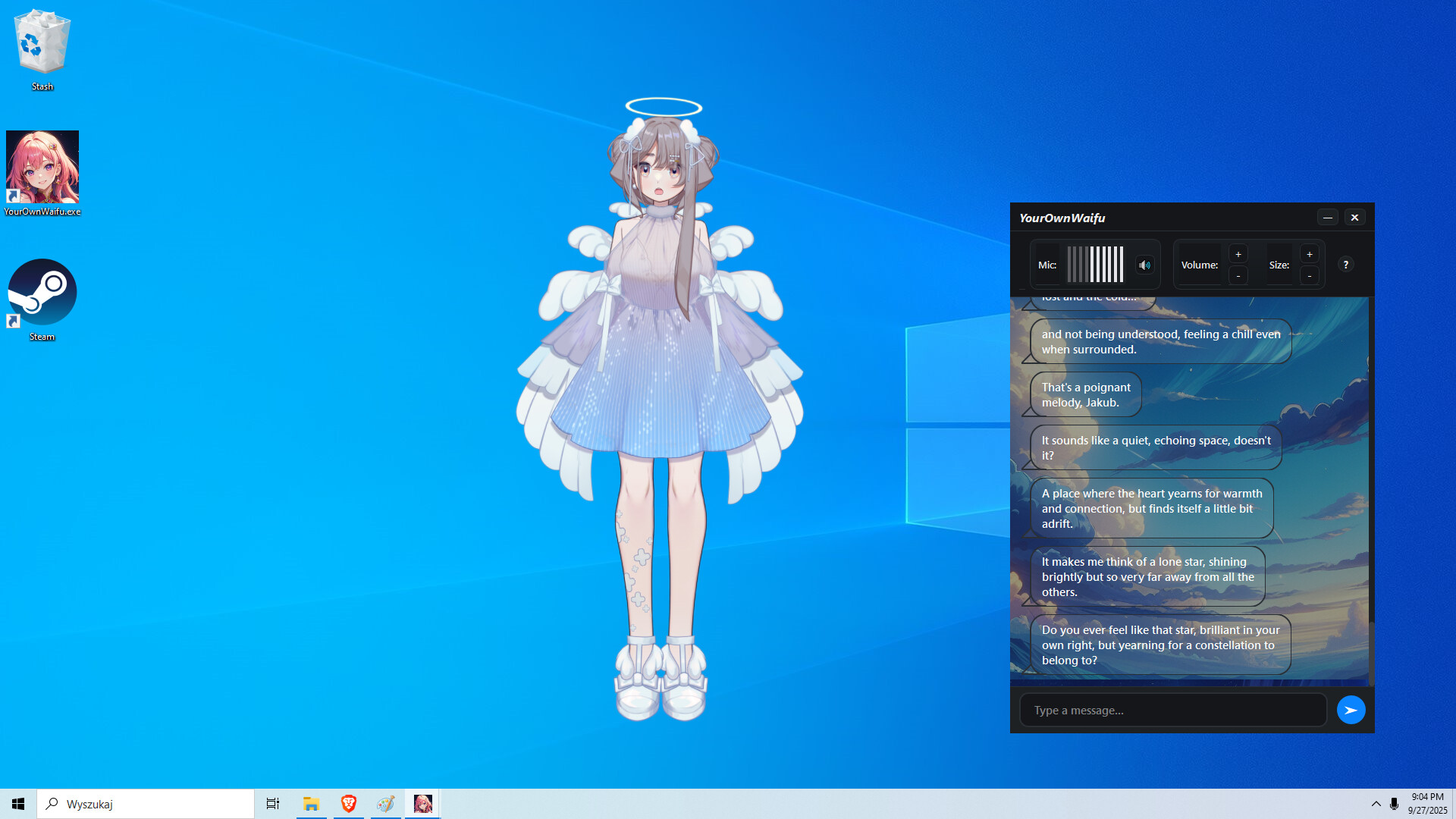The image size is (1456, 819).
Task: Open File Explorer from the taskbar
Action: pyautogui.click(x=310, y=803)
